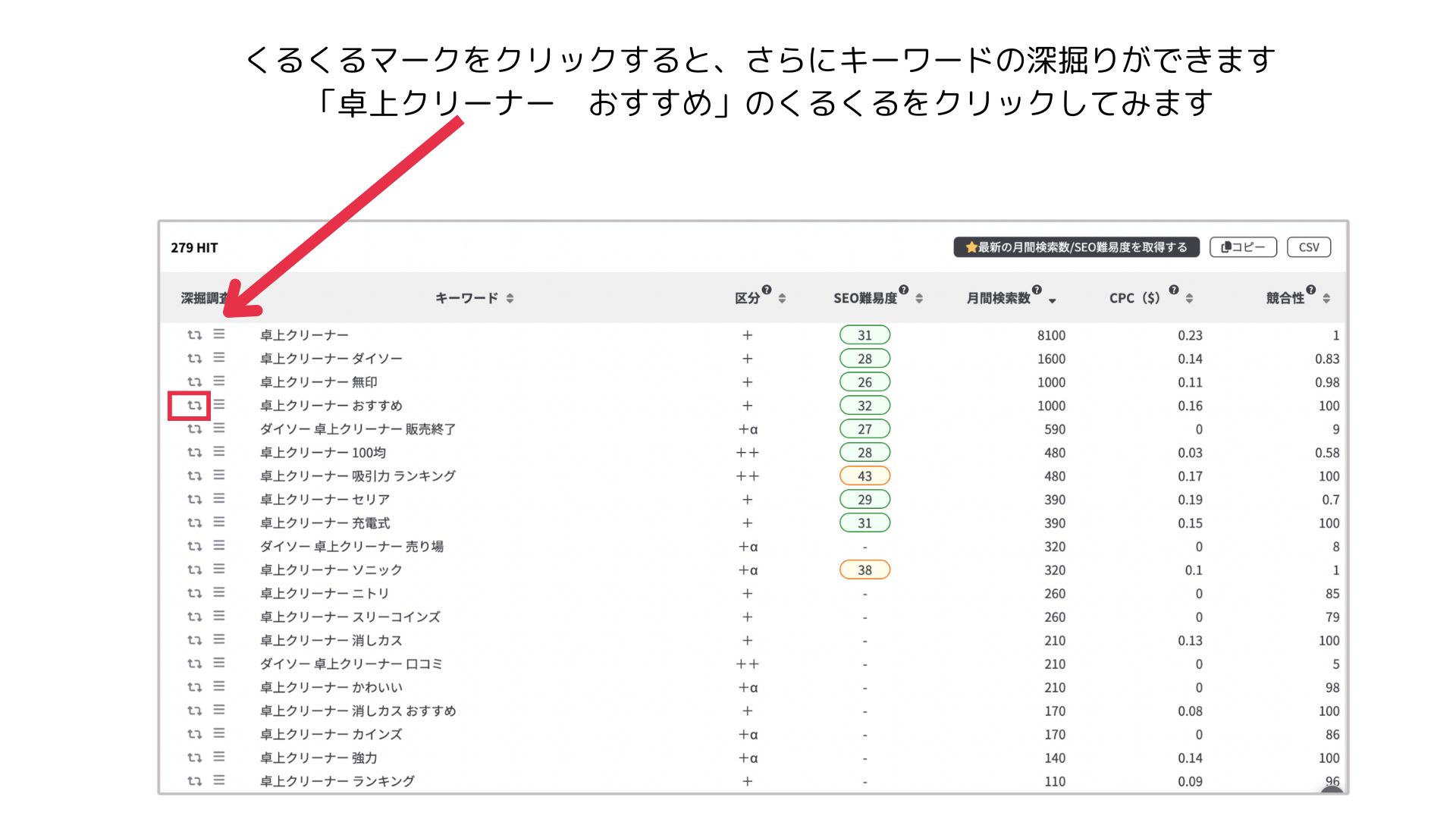Show help tooltip for 月間検索数 column
This screenshot has height=819, width=1456.
(1037, 290)
